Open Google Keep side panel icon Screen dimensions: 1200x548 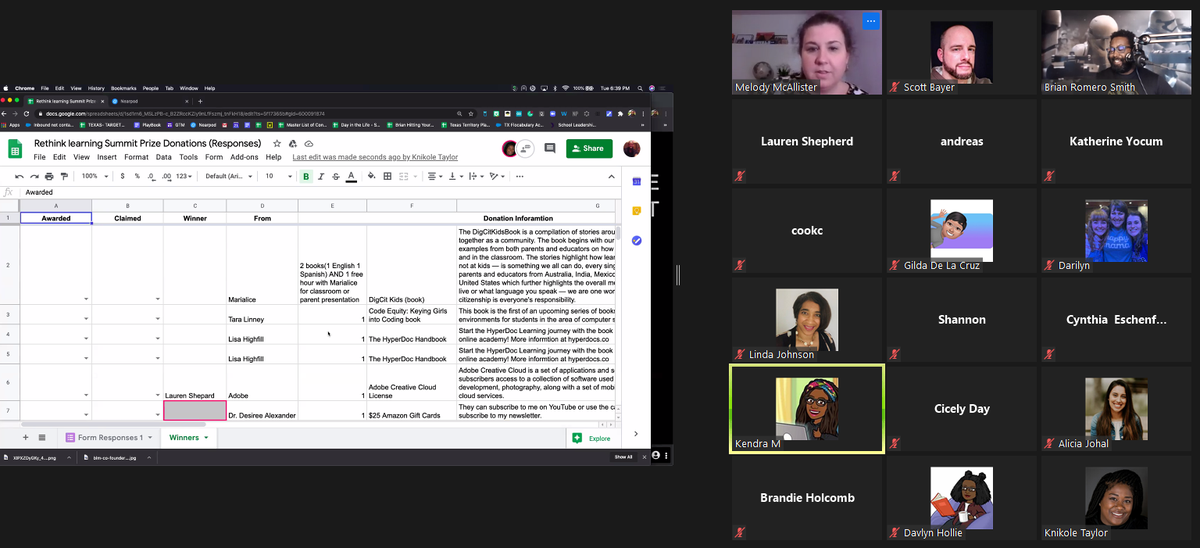(x=636, y=210)
